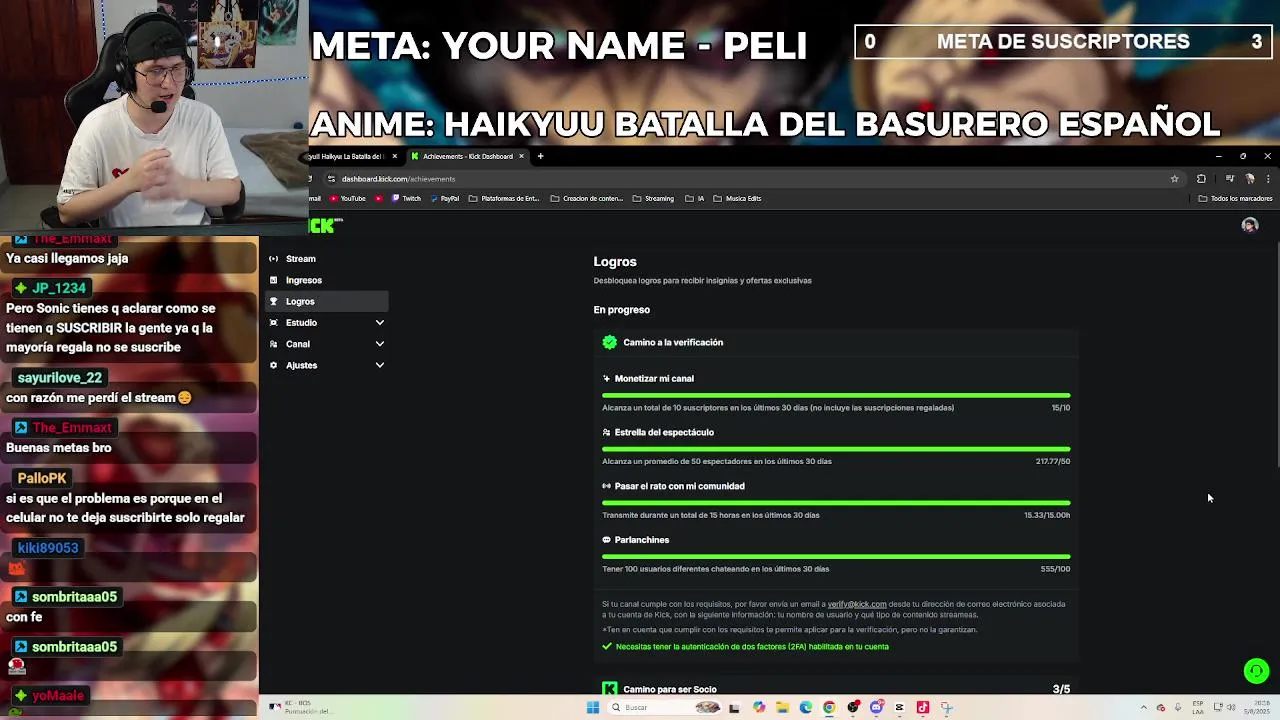This screenshot has width=1280, height=720.
Task: Click Parlanchines progress bar
Action: [836, 557]
